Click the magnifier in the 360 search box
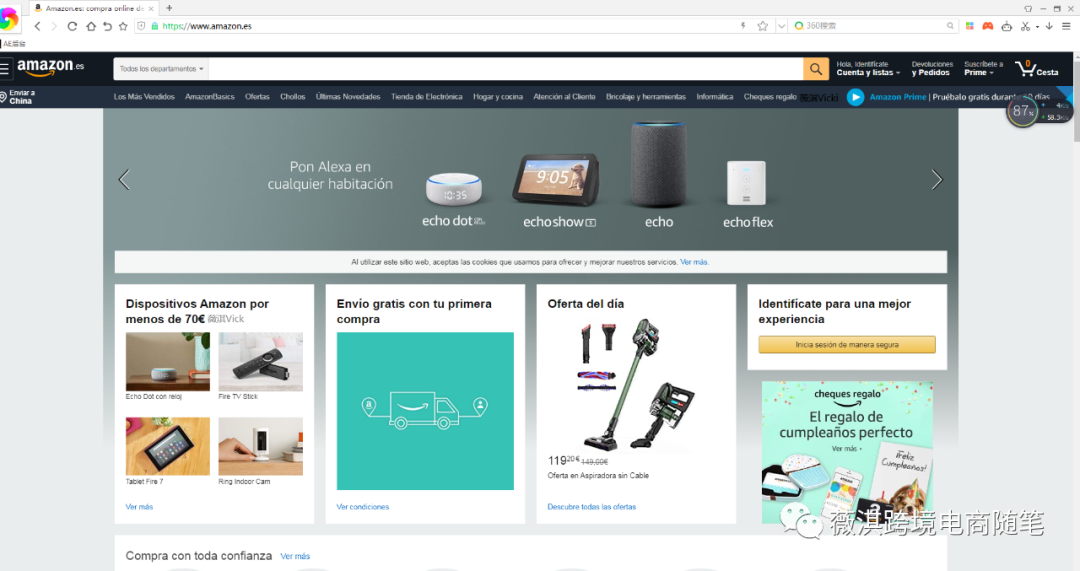 click(x=950, y=25)
